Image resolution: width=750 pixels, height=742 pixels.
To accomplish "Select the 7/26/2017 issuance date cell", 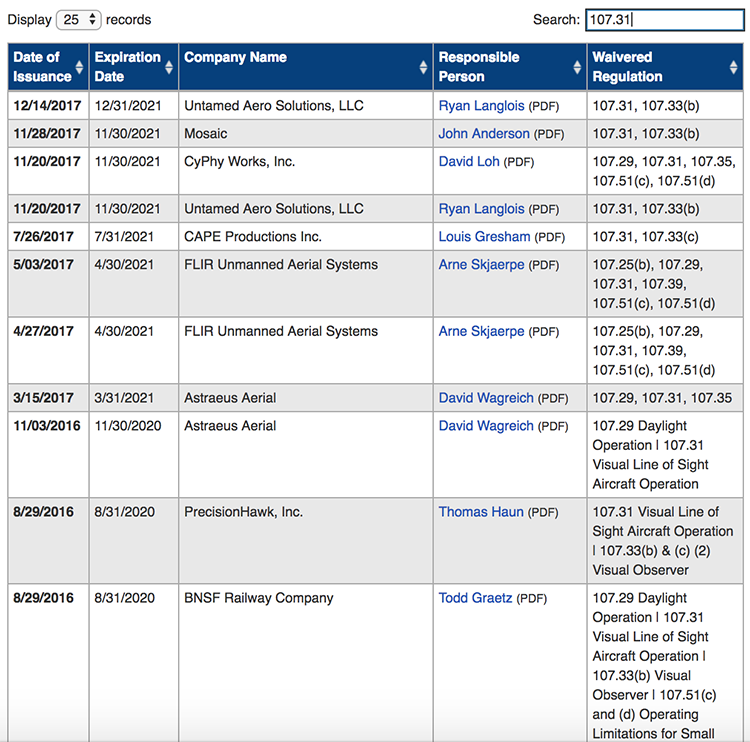I will [48, 236].
